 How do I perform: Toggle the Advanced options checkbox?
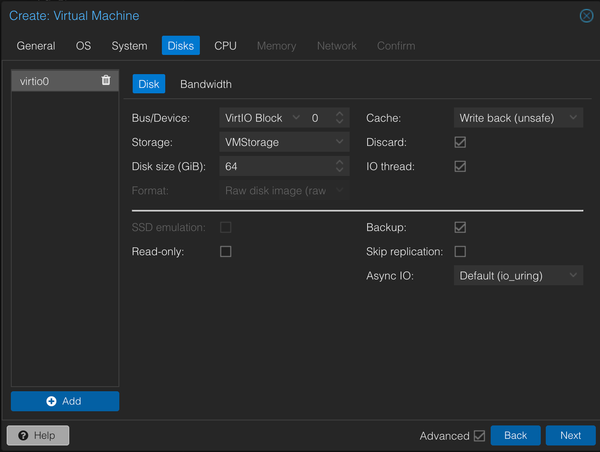[x=479, y=436]
